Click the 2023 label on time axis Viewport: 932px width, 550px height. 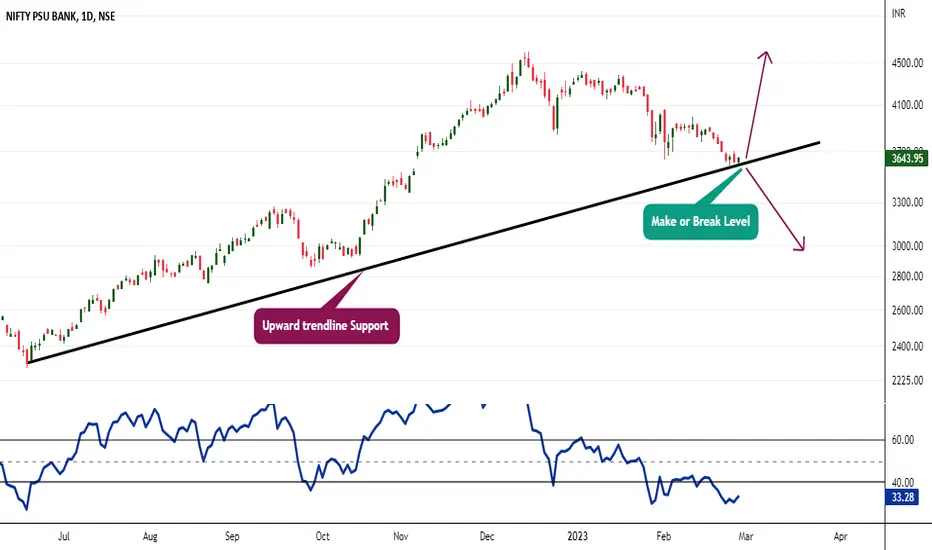577,536
